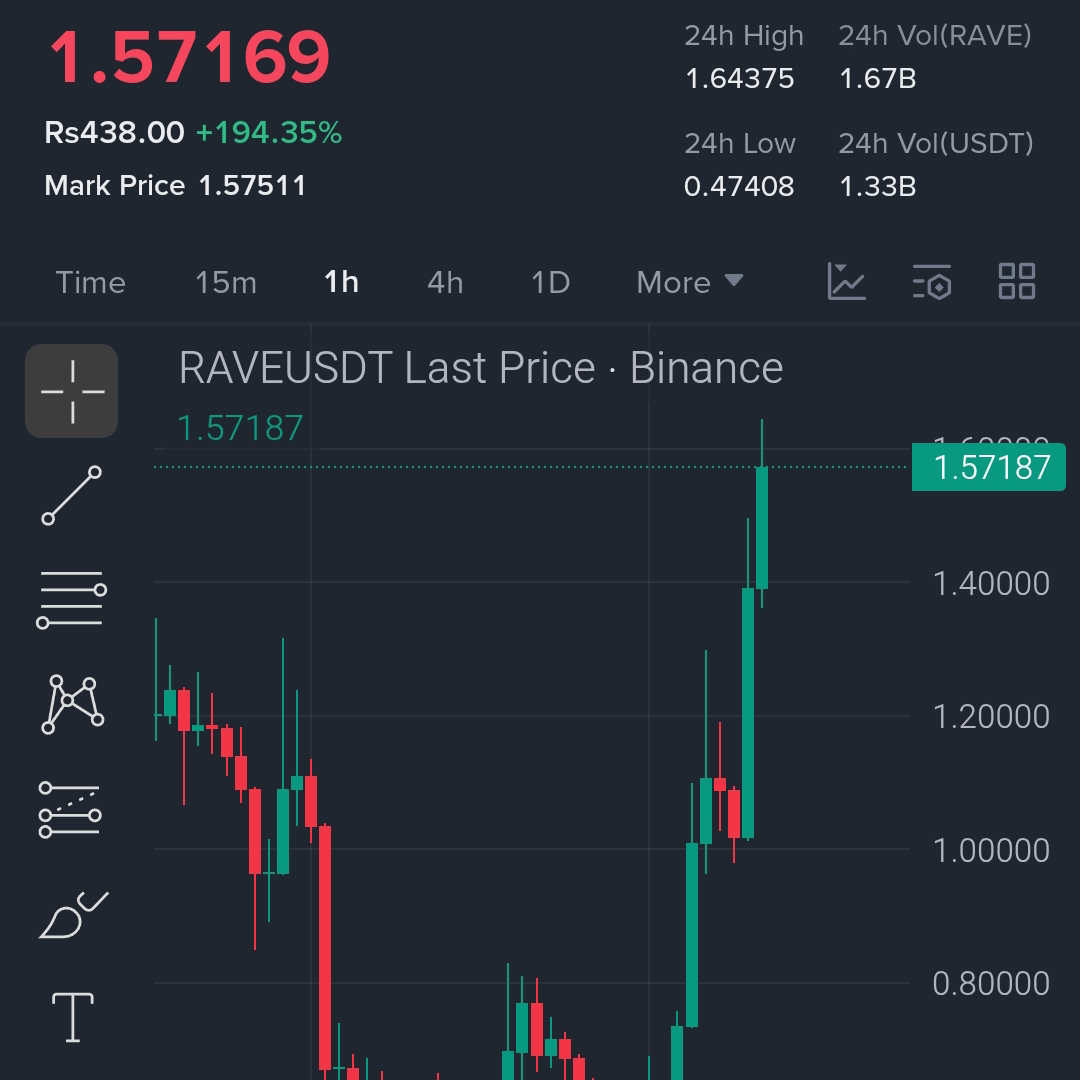This screenshot has width=1080, height=1080.
Task: Switch chart to Time view
Action: tap(90, 282)
